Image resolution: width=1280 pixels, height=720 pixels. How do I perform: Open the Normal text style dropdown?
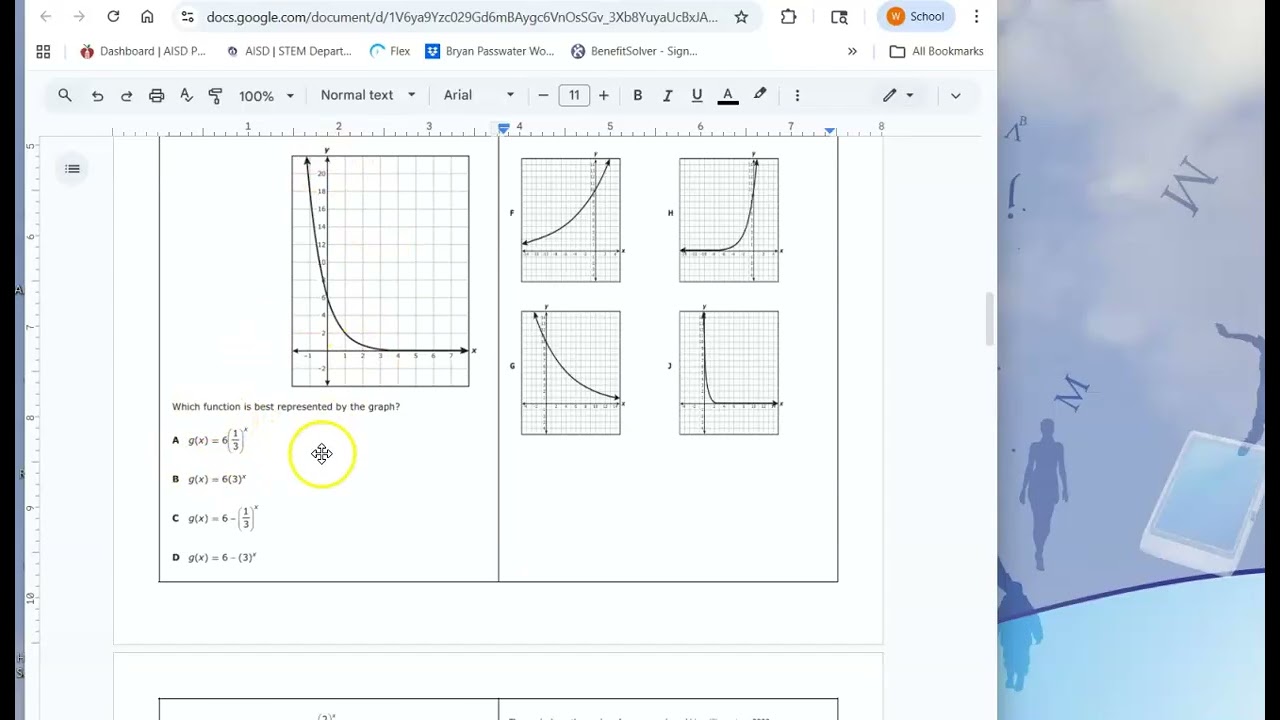(x=367, y=95)
